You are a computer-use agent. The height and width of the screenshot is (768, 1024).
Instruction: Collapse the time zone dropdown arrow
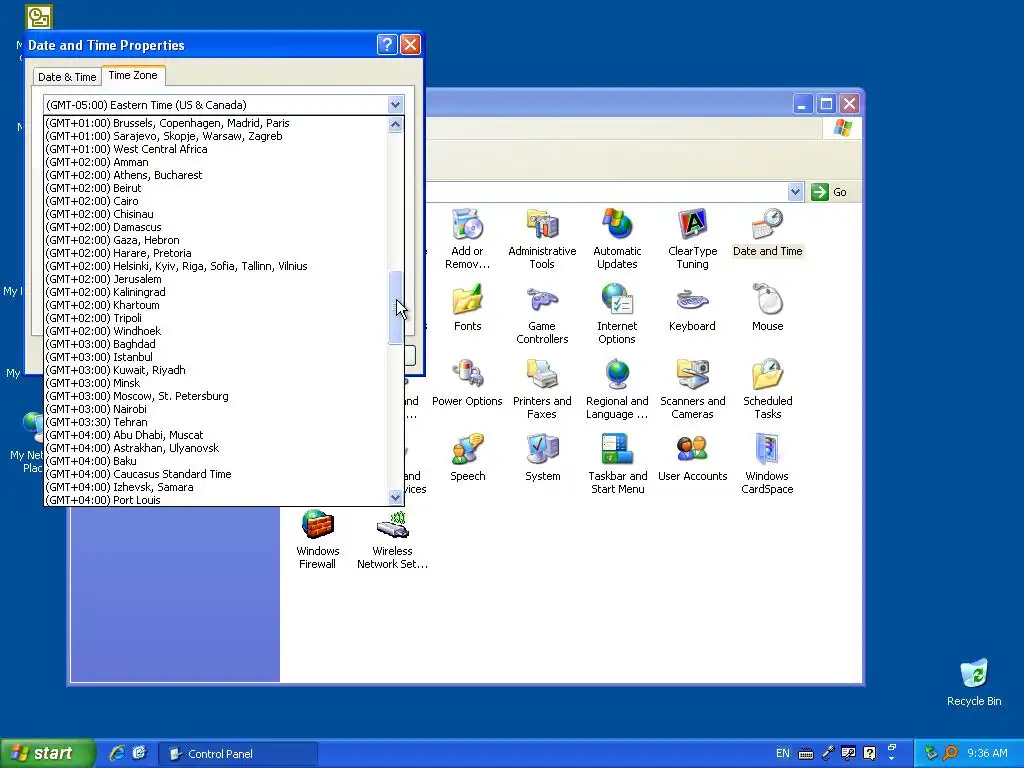coord(395,104)
